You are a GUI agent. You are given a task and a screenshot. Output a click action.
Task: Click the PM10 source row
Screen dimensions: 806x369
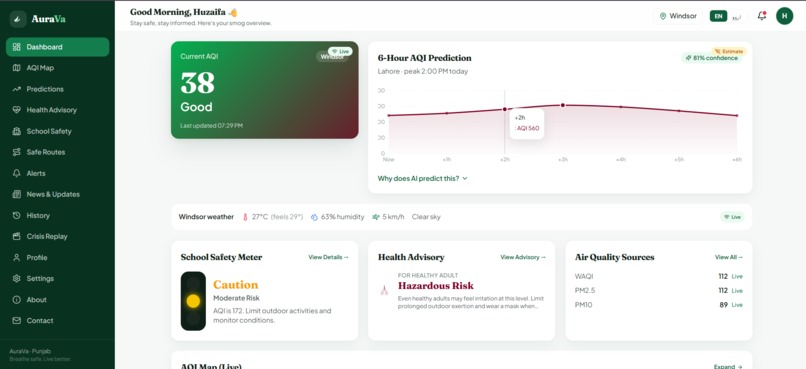pos(658,305)
